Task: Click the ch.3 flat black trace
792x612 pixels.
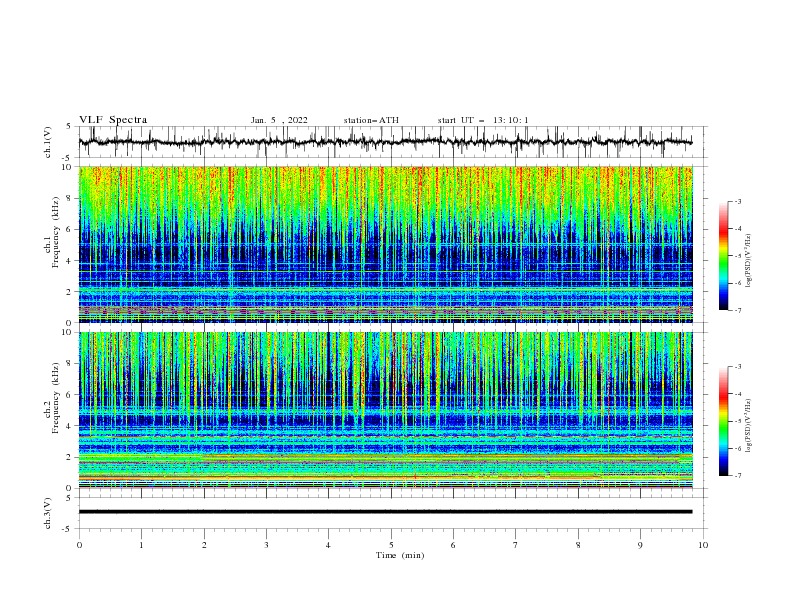Action: pos(385,512)
